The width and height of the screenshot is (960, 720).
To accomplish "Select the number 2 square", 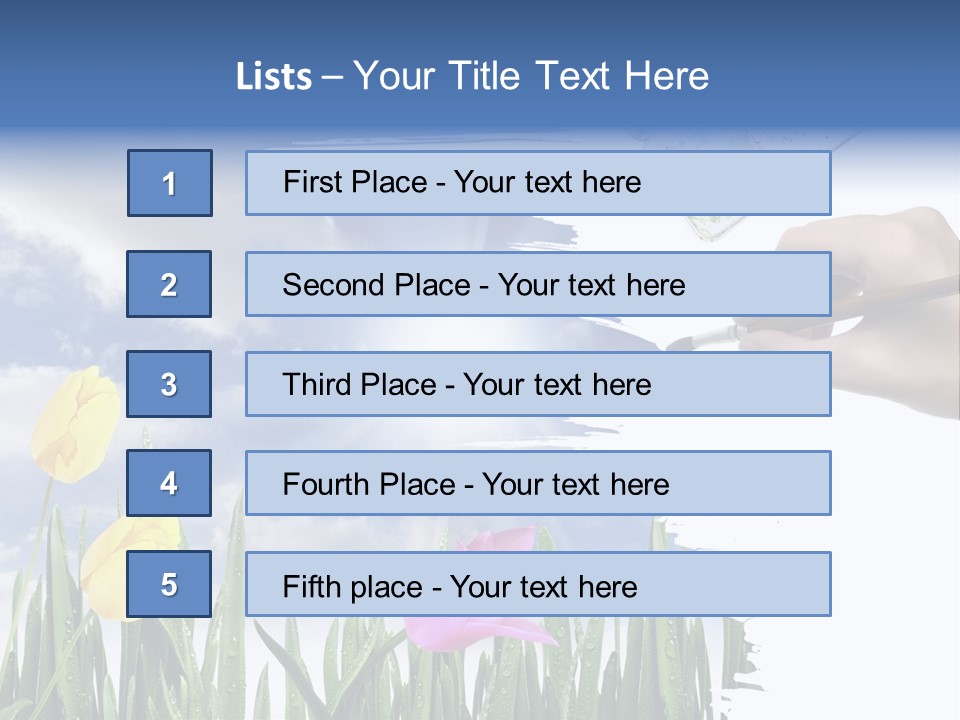I will (x=169, y=284).
